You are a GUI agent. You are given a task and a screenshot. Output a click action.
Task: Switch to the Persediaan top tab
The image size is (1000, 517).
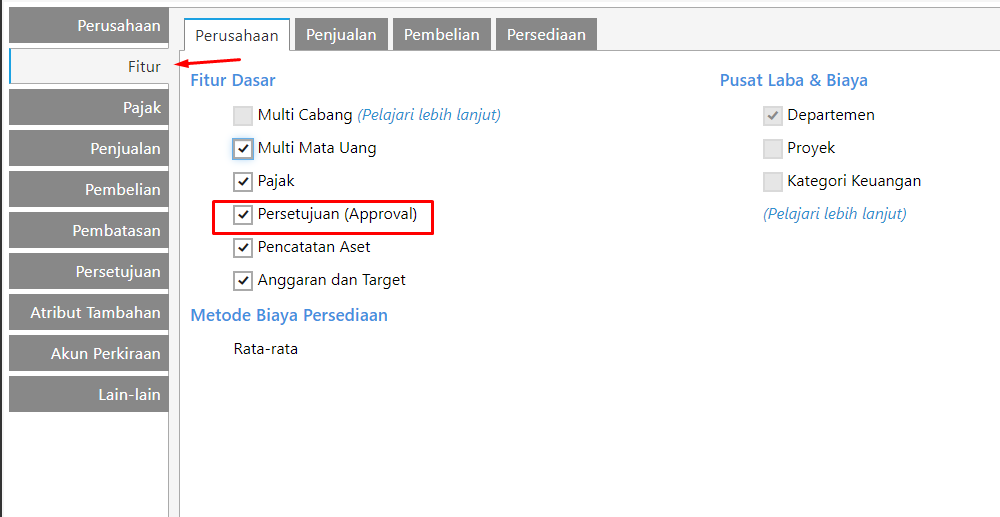pyautogui.click(x=546, y=34)
